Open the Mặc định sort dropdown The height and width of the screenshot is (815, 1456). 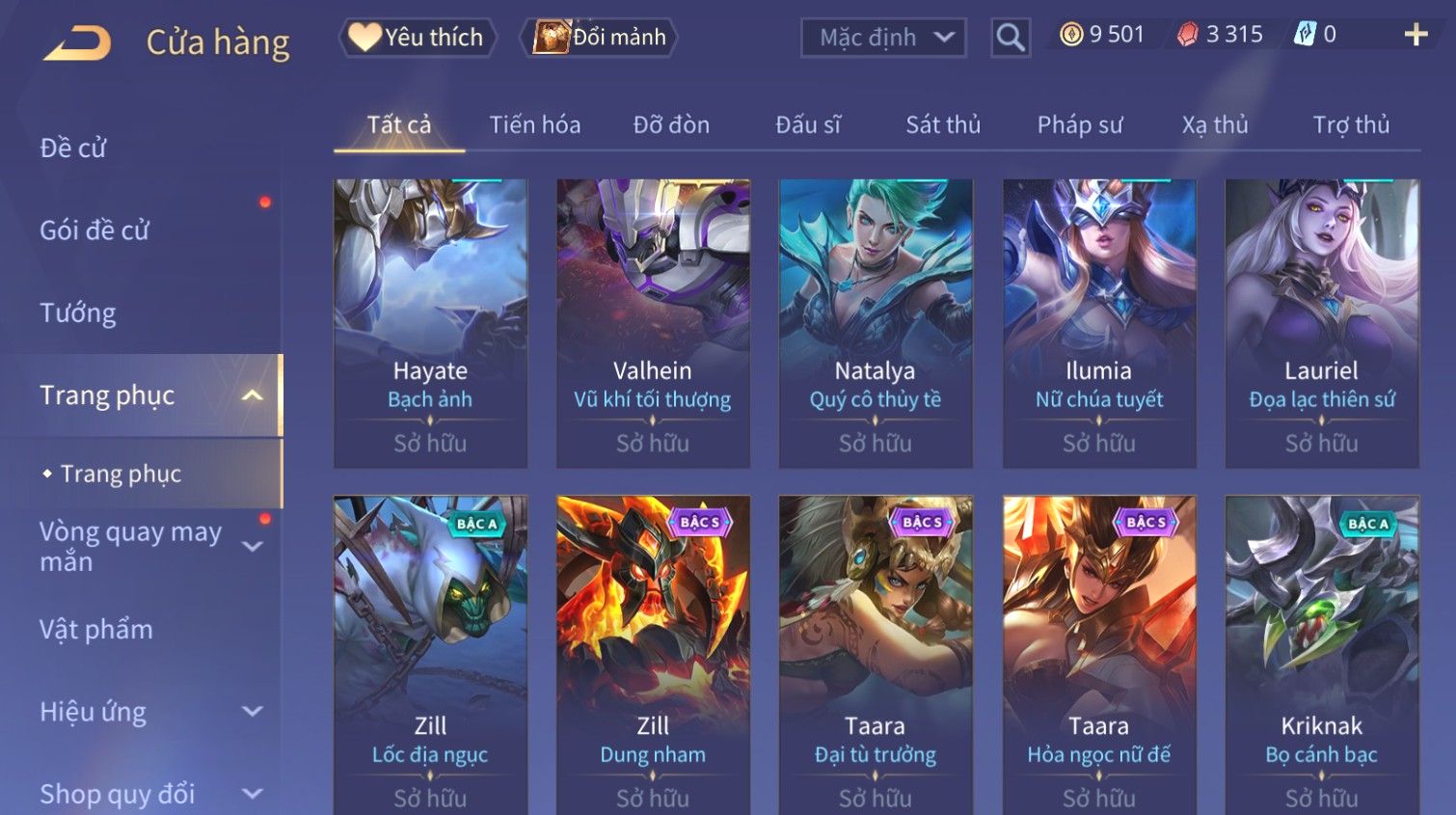(x=883, y=38)
